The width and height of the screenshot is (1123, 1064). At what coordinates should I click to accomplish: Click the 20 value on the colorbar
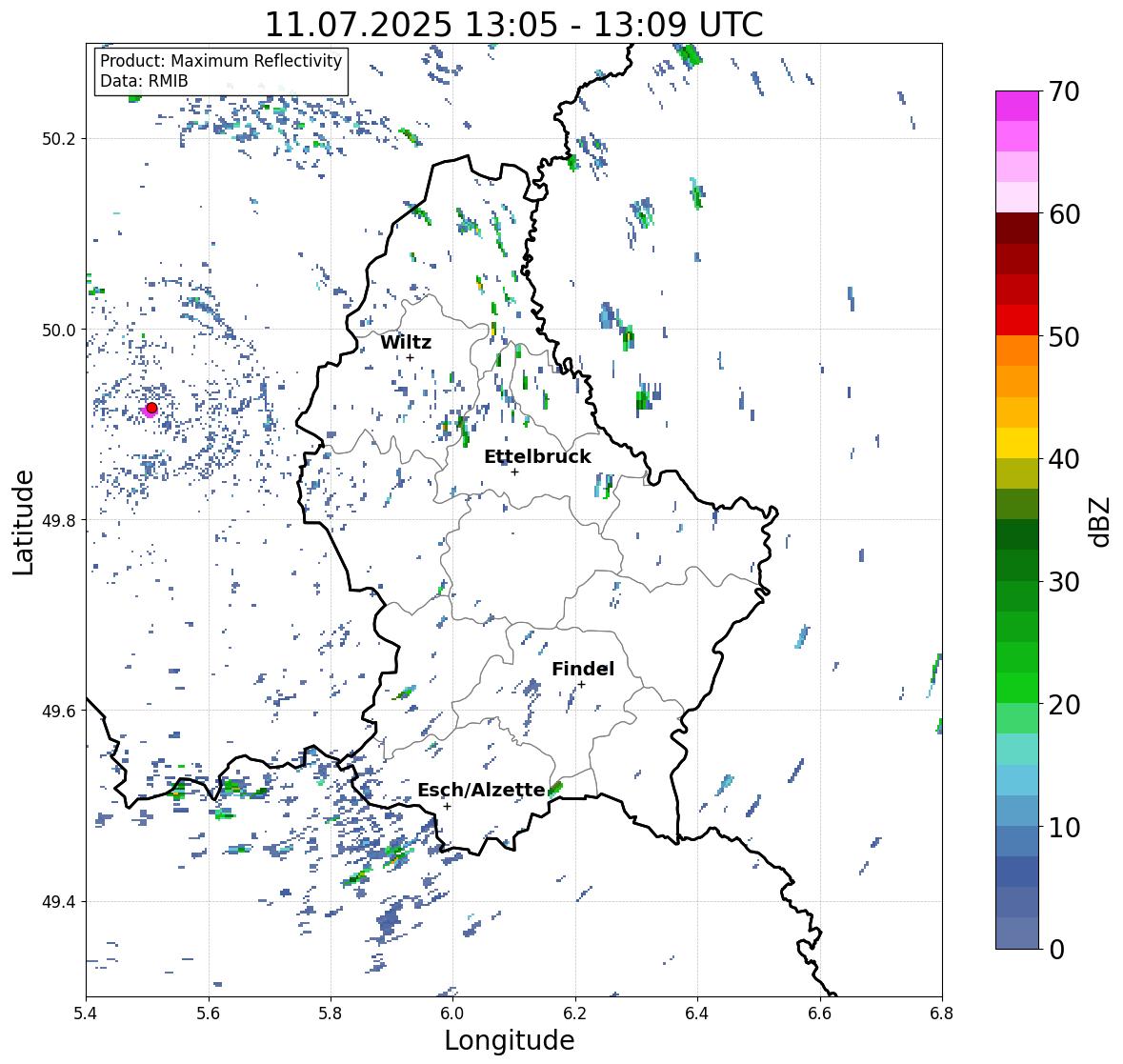click(x=1064, y=705)
